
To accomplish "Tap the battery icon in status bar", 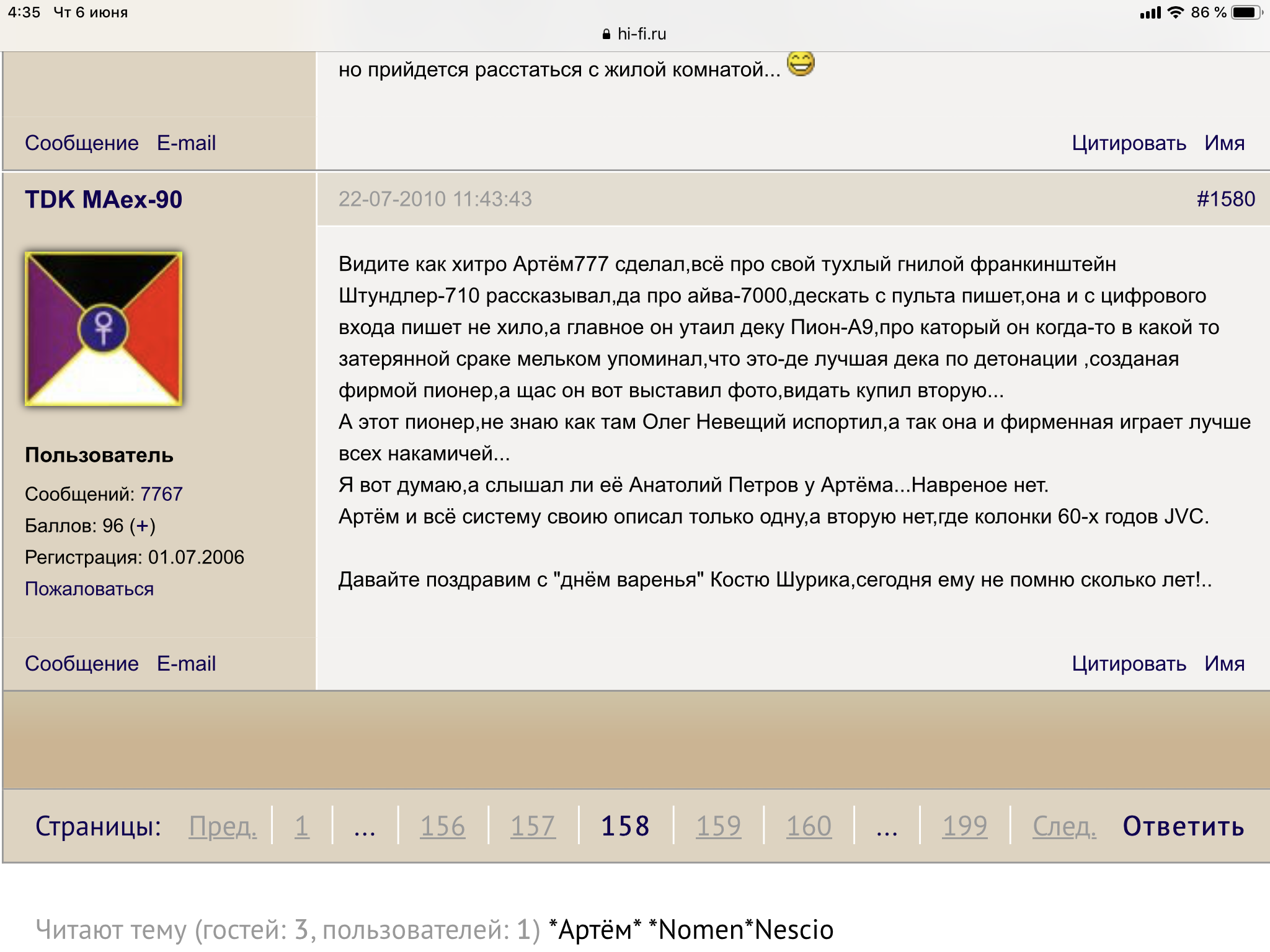I will (x=1246, y=12).
